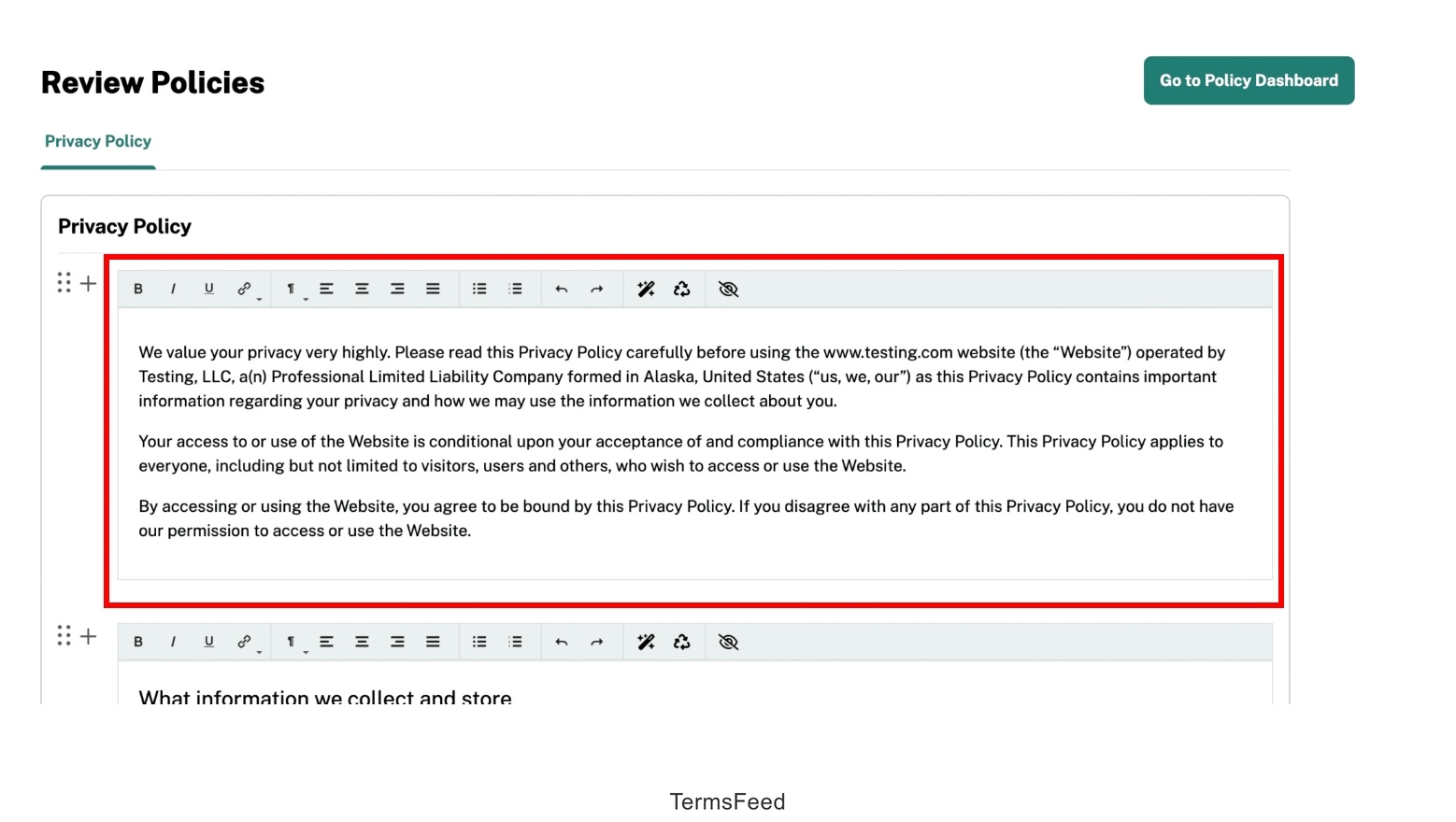Undo last change in first editor toolbar

(562, 289)
